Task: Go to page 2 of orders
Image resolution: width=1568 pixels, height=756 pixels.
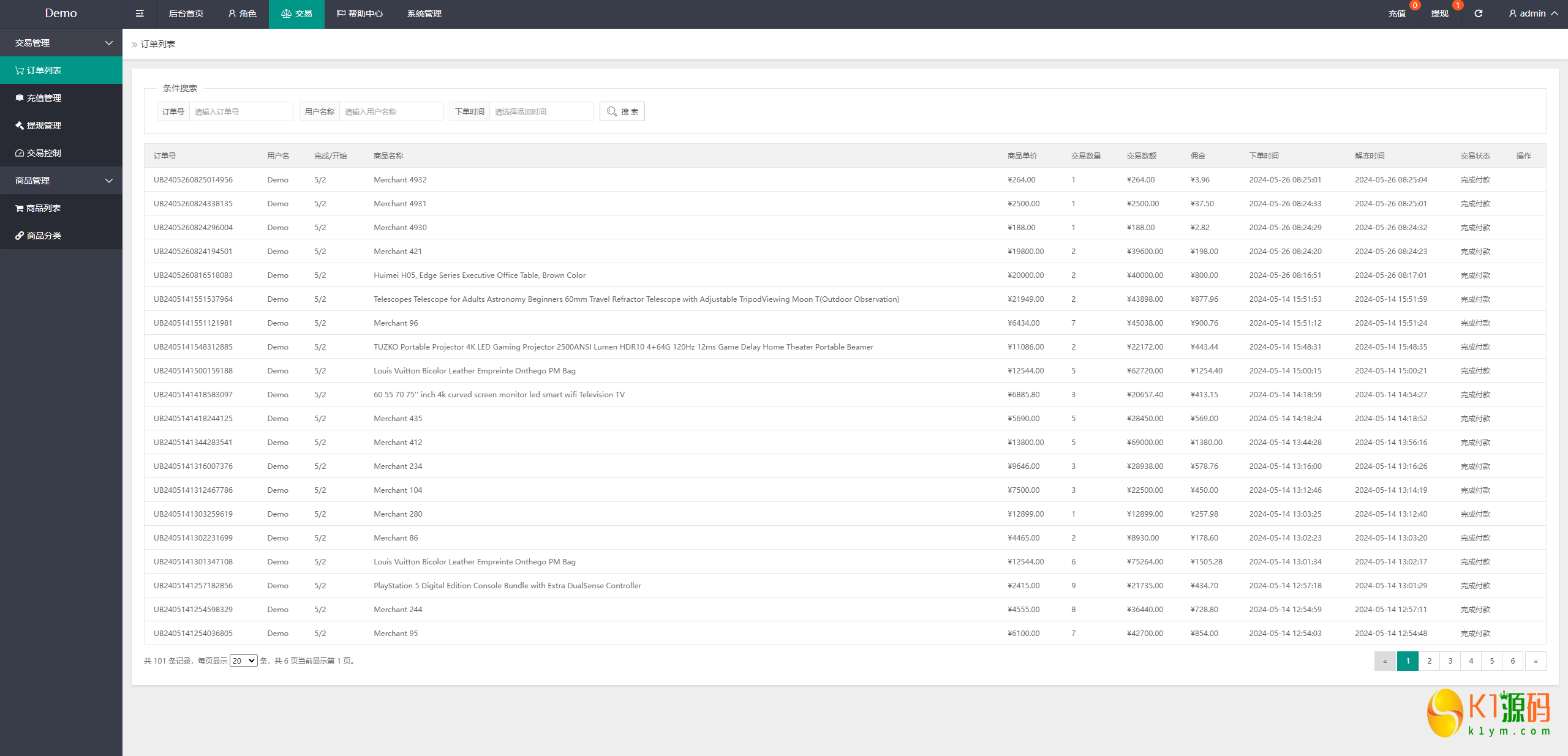Action: 1429,661
